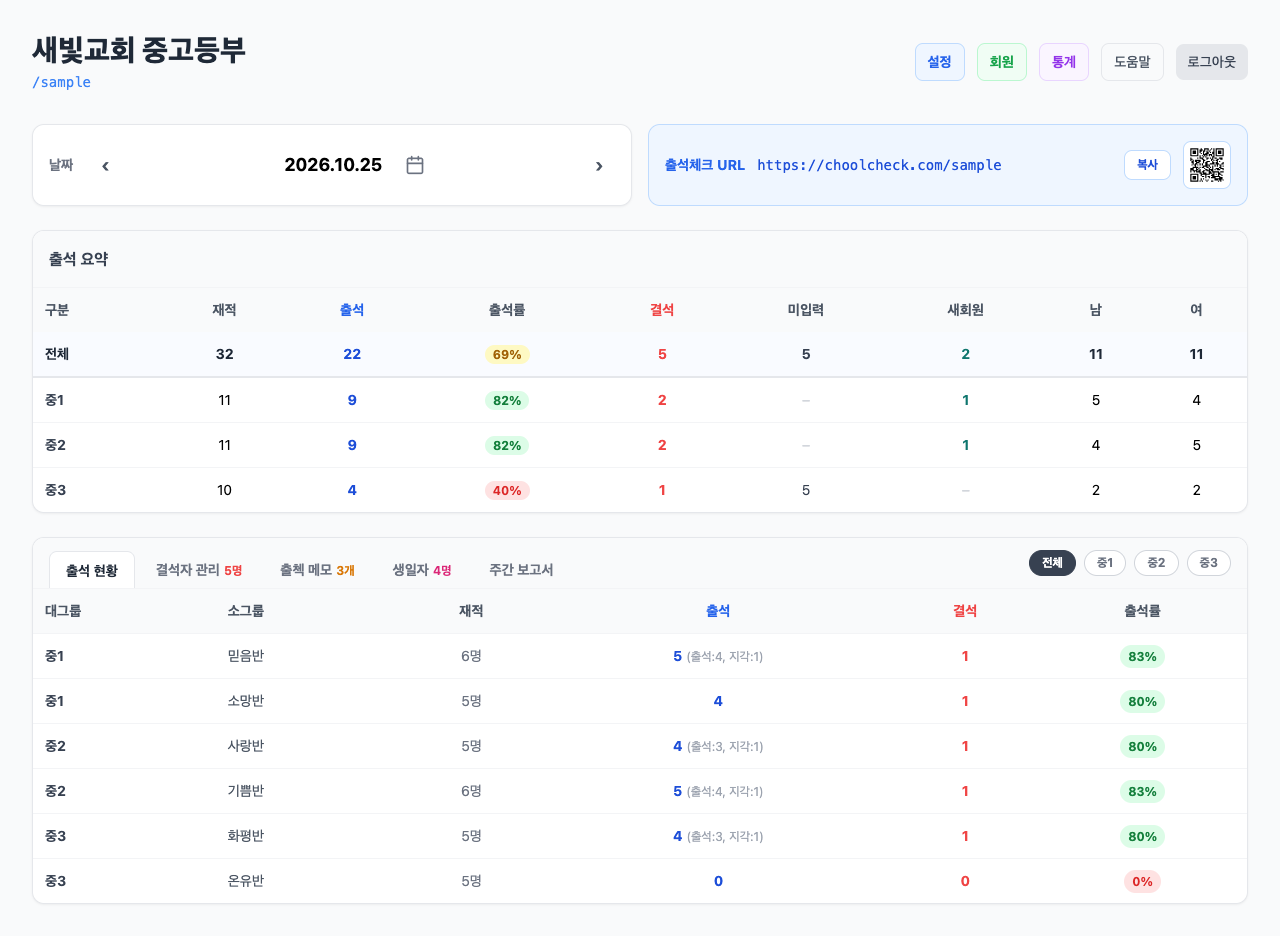Viewport: 1280px width, 936px height.
Task: Select 온유반 small group name
Action: (x=246, y=881)
